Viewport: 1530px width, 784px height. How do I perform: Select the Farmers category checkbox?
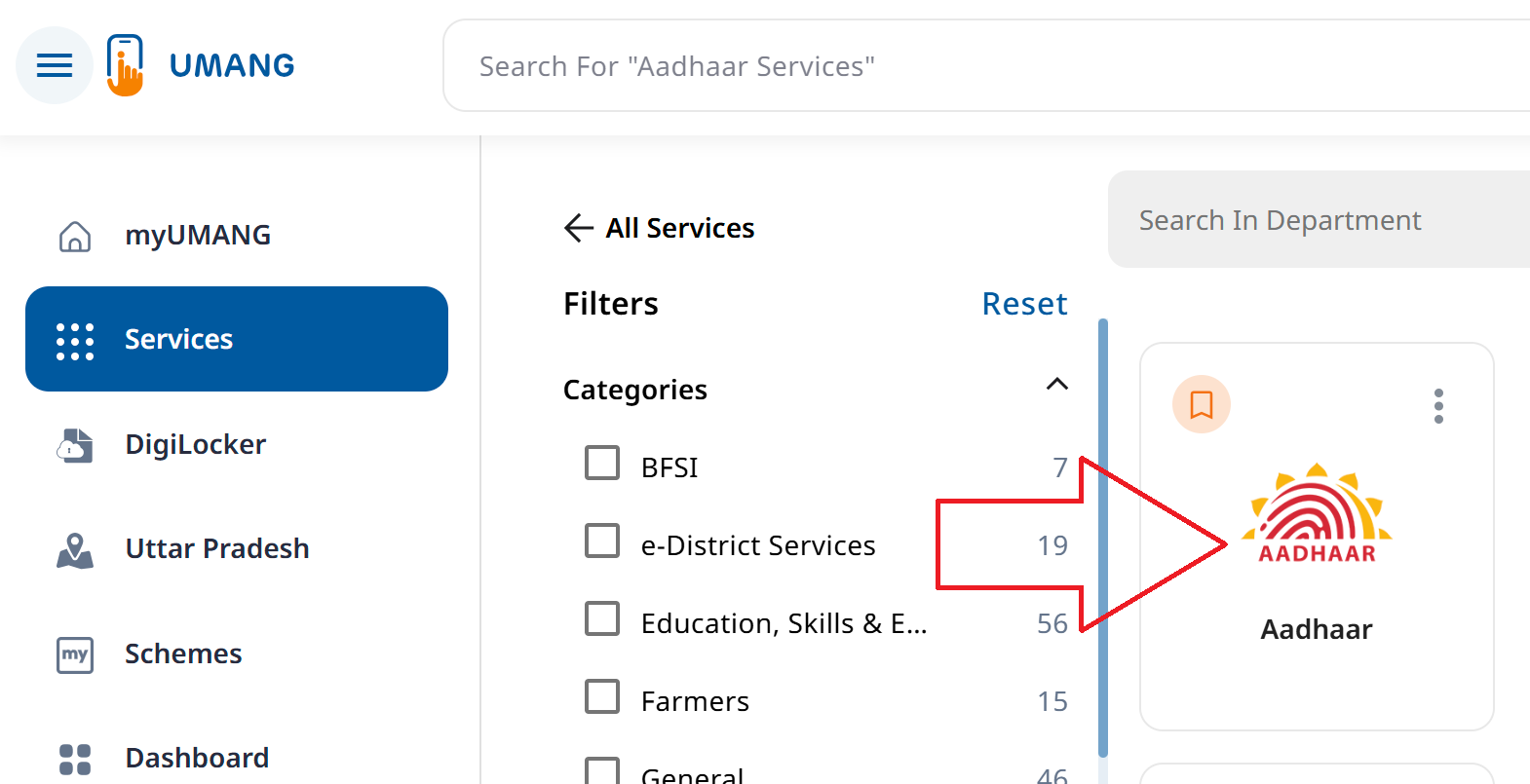pos(602,696)
